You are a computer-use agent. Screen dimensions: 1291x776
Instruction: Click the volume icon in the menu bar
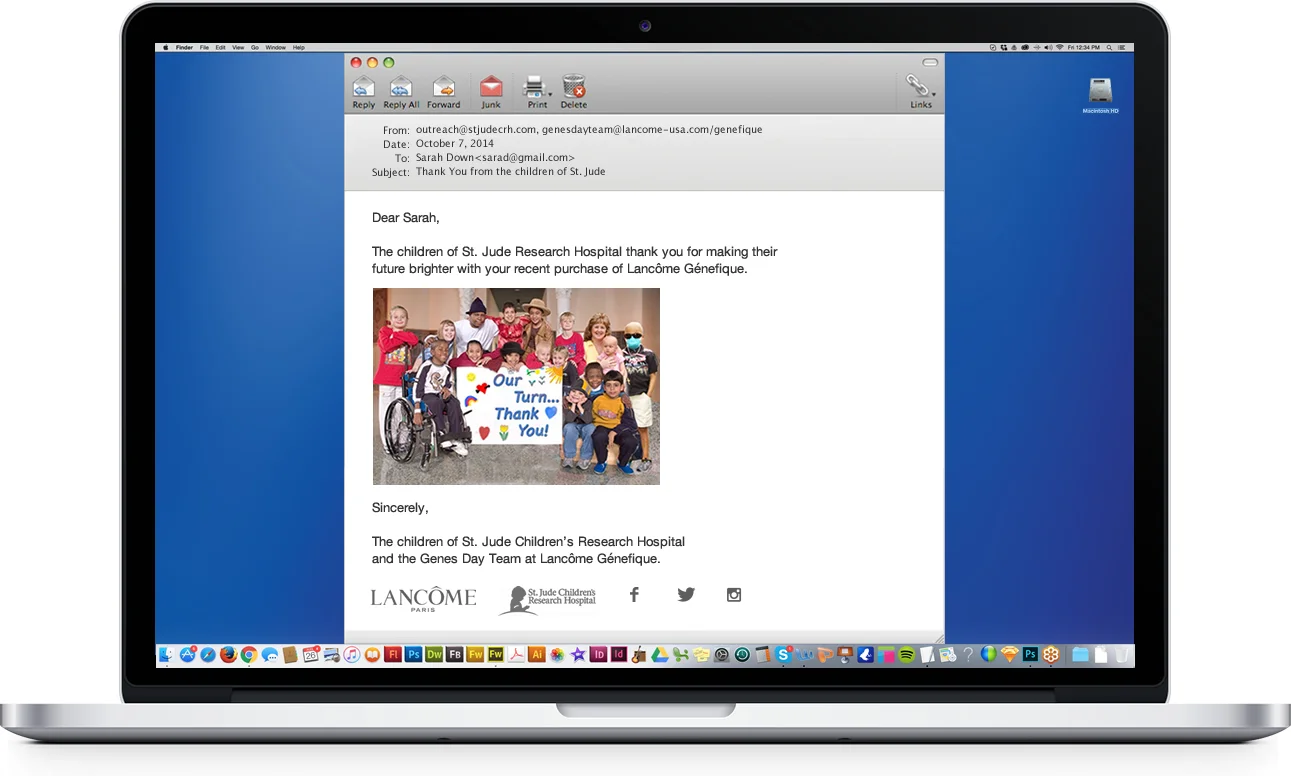click(1048, 47)
